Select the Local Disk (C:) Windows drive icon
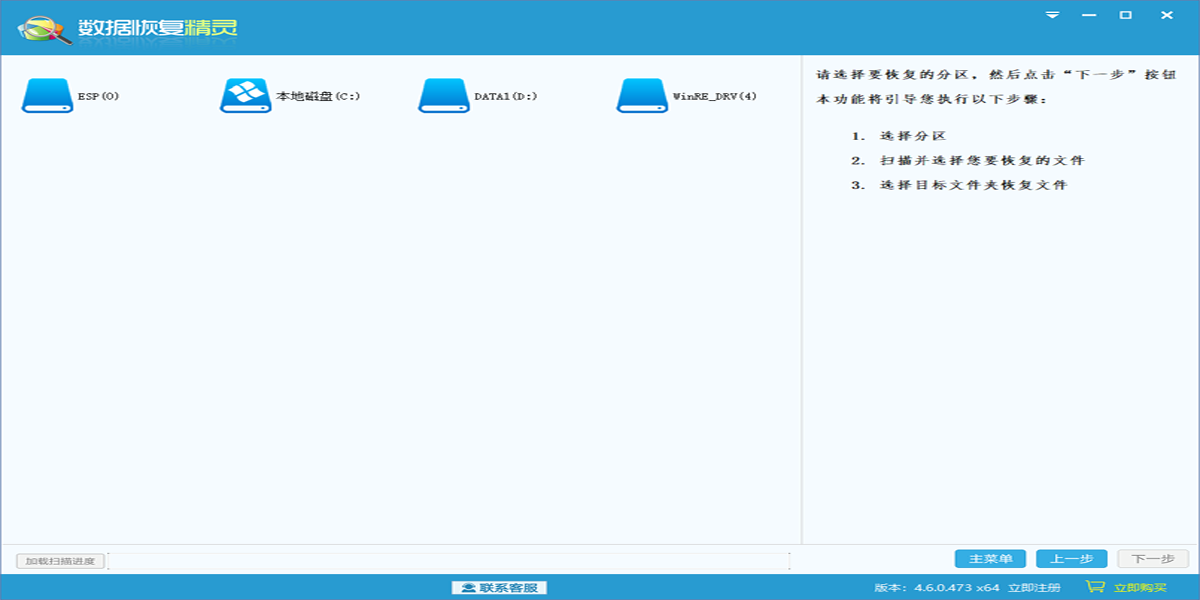The height and width of the screenshot is (600, 1200). coord(245,96)
